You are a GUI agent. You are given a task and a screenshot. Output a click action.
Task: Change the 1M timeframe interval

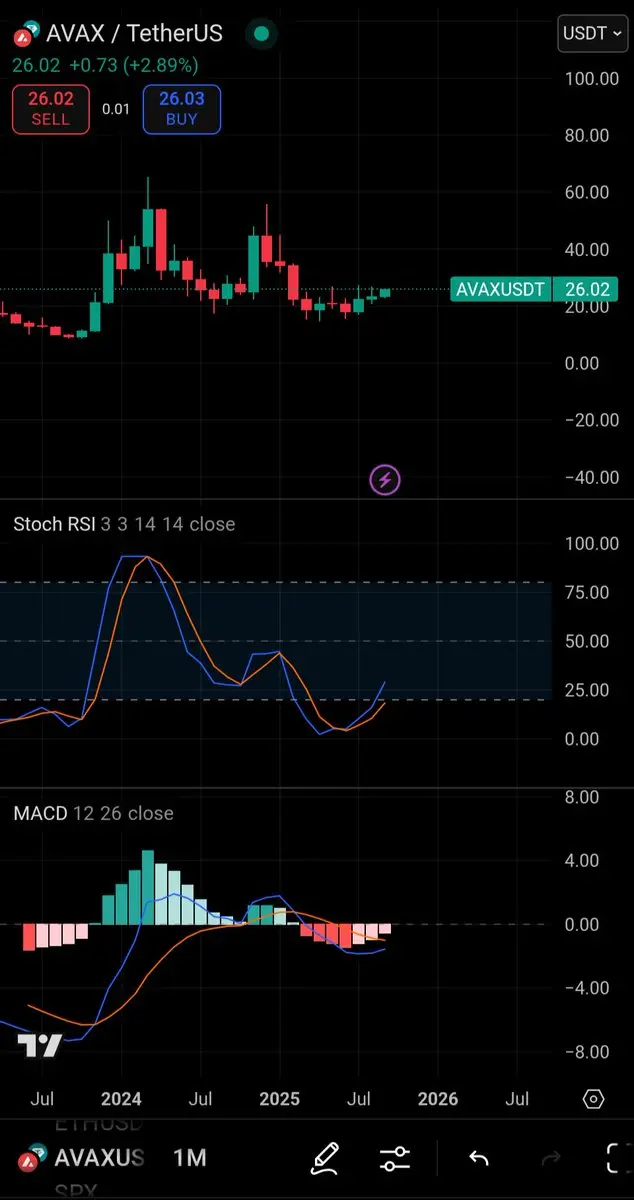tap(190, 1158)
